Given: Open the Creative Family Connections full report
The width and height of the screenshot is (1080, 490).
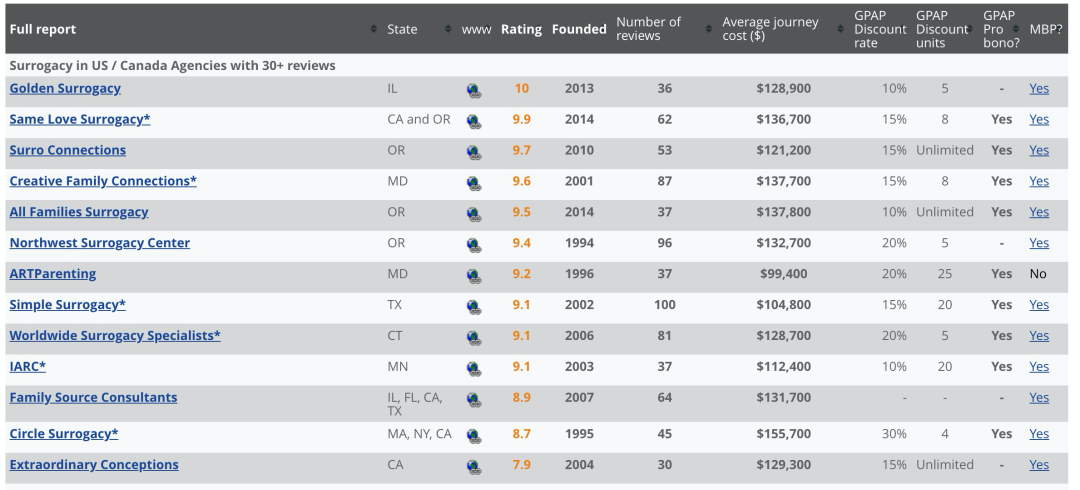Looking at the screenshot, I should 103,181.
